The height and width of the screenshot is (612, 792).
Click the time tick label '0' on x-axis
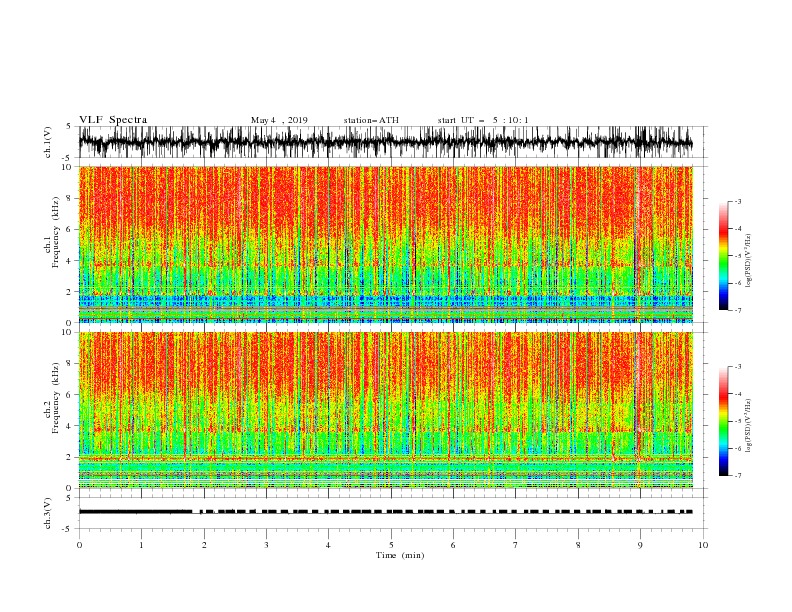point(79,545)
